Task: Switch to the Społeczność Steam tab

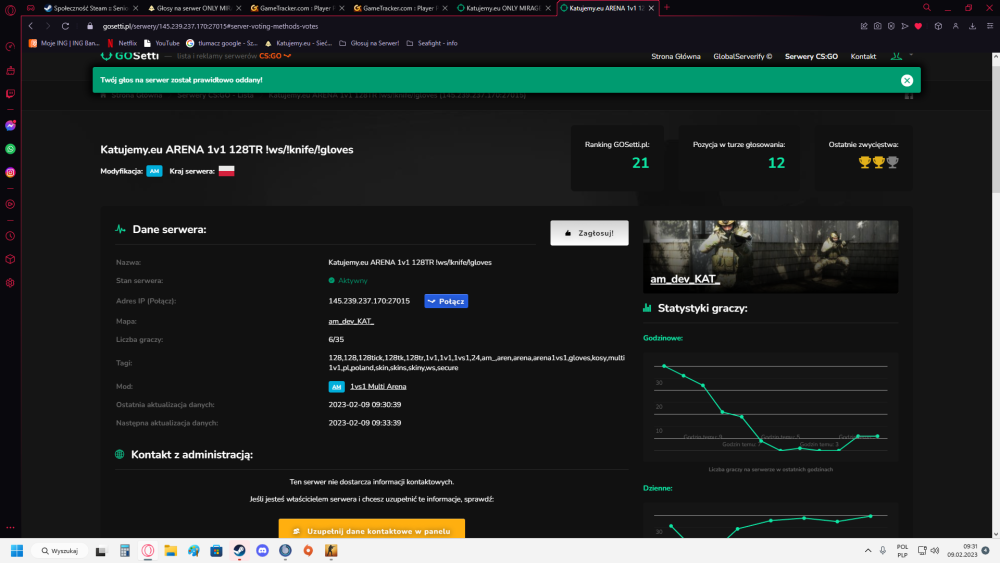Action: [90, 8]
